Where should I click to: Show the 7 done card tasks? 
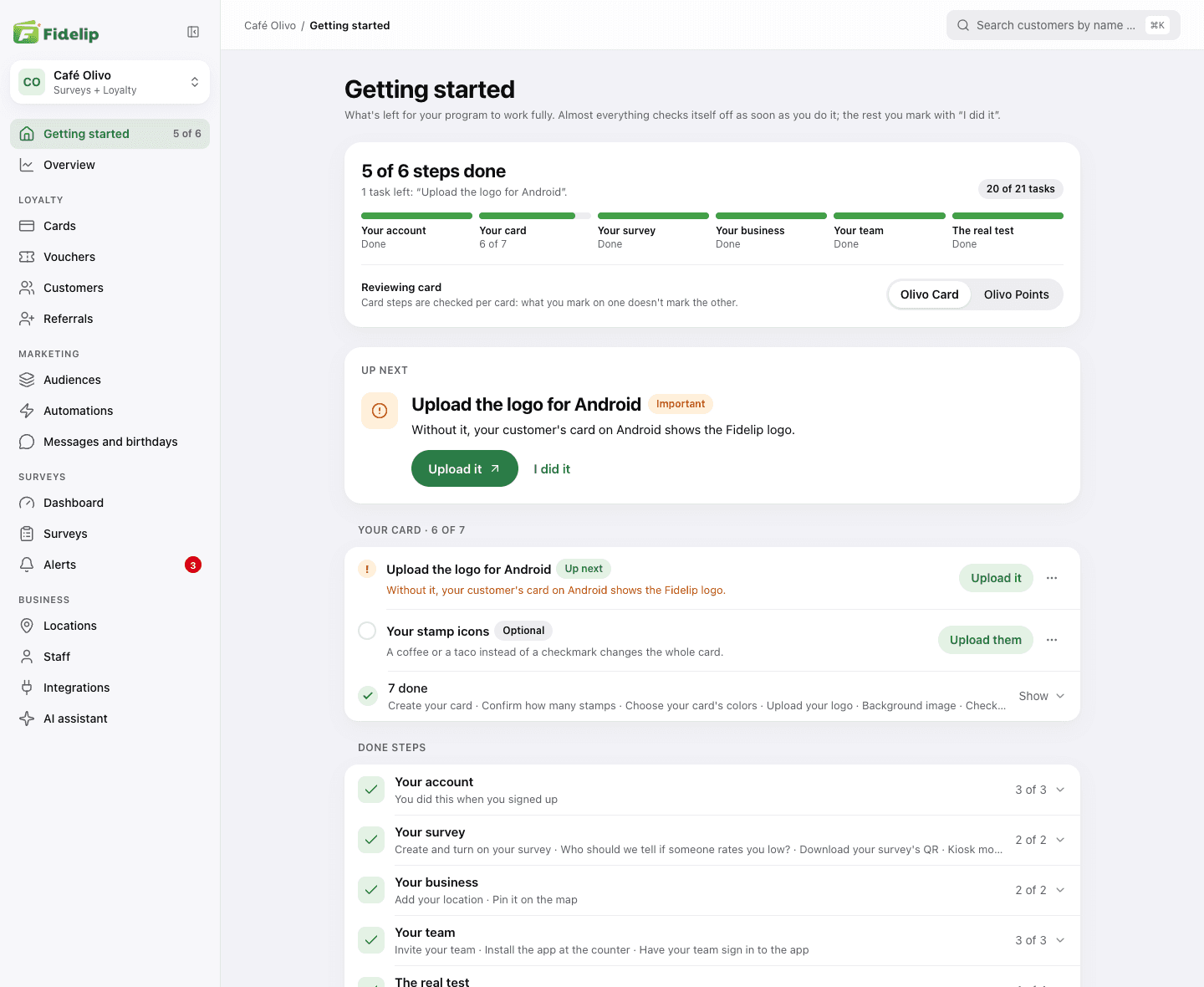coord(1041,696)
